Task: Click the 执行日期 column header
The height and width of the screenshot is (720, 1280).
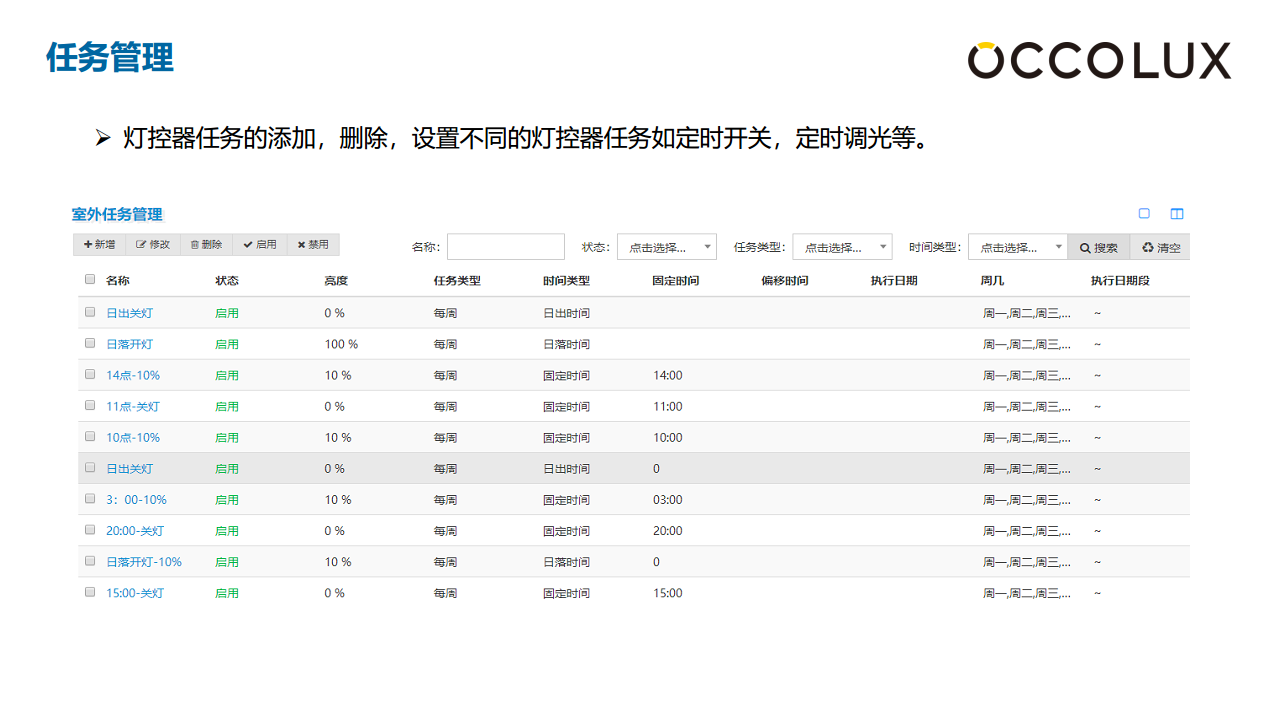Action: [x=894, y=280]
